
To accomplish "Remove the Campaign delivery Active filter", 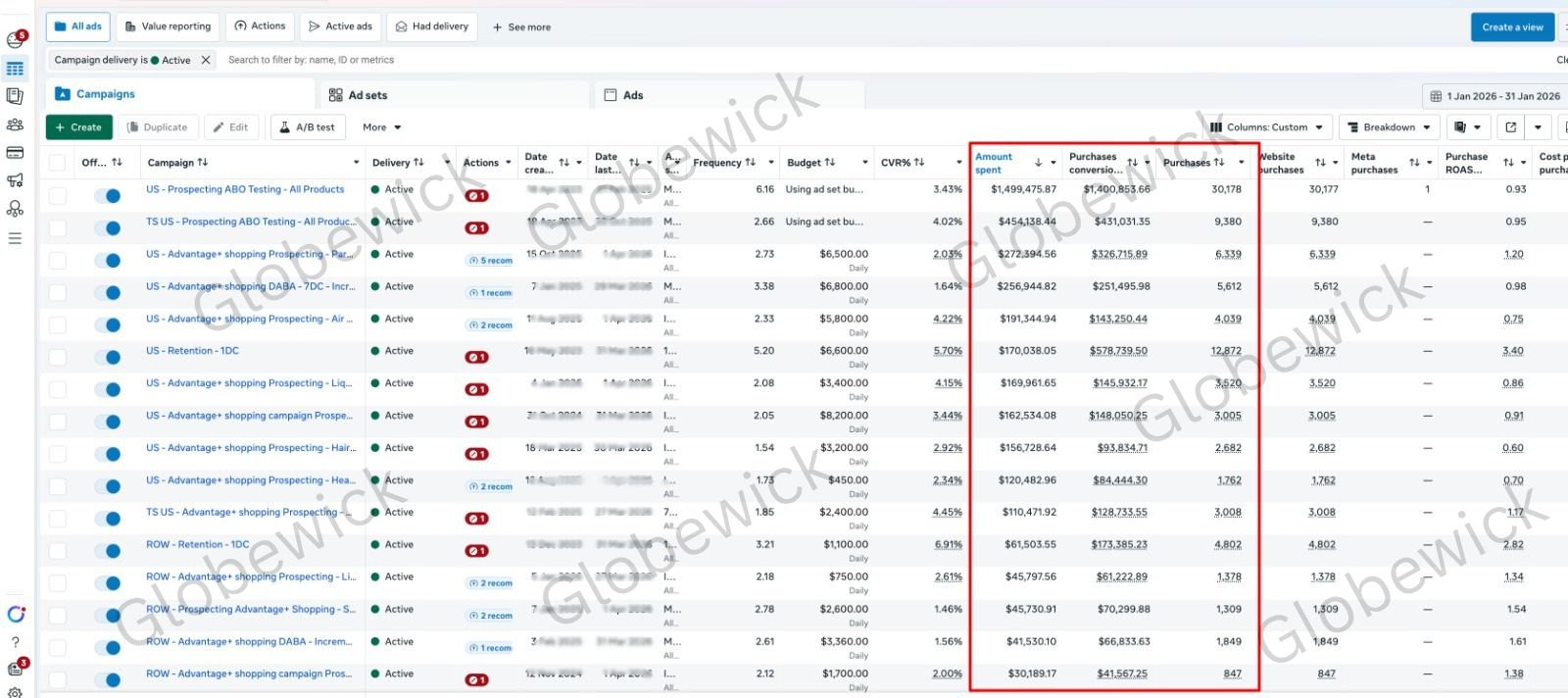I will (206, 60).
